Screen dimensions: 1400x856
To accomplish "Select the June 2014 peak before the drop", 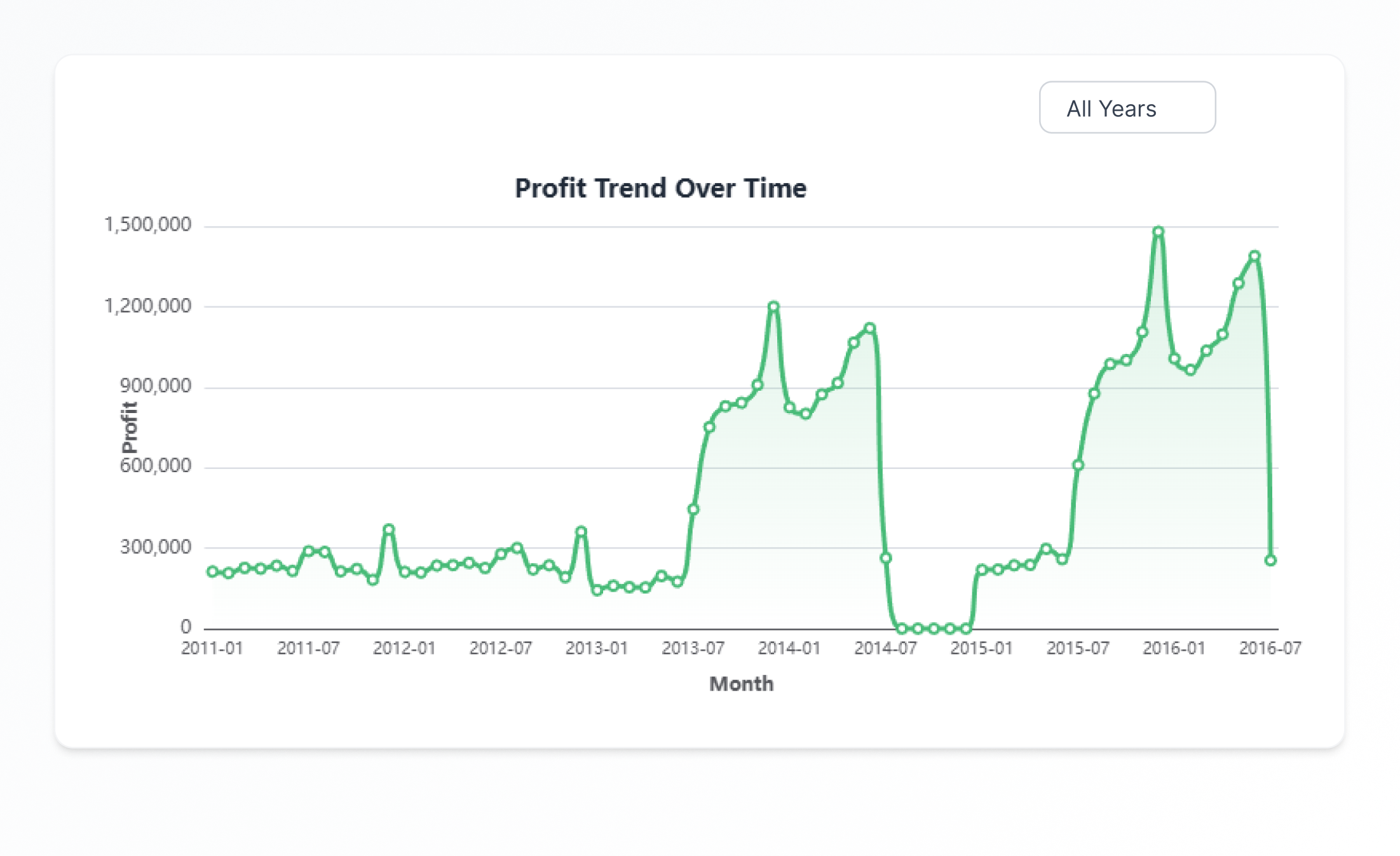I will pos(869,329).
